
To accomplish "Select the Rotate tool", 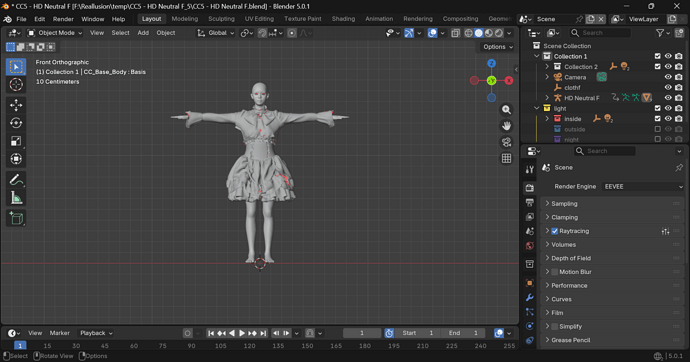I will point(16,123).
